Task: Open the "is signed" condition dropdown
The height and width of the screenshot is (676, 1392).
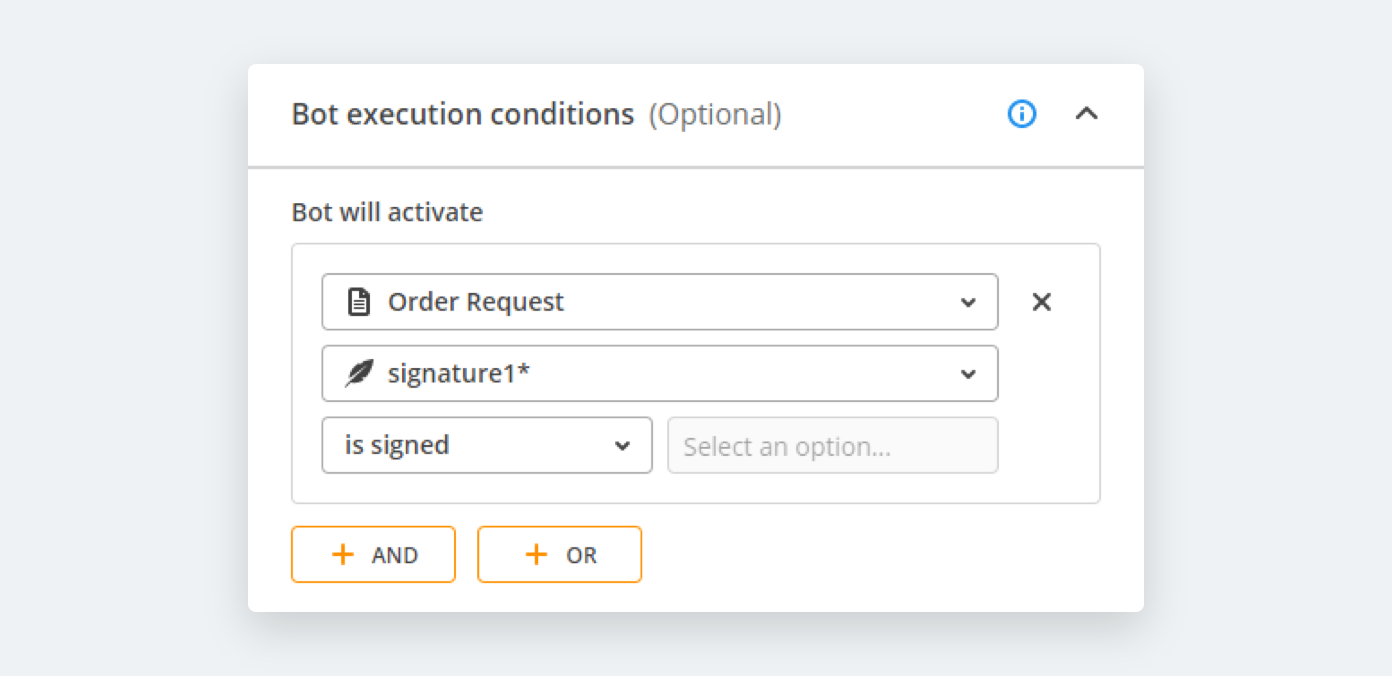Action: (x=486, y=445)
